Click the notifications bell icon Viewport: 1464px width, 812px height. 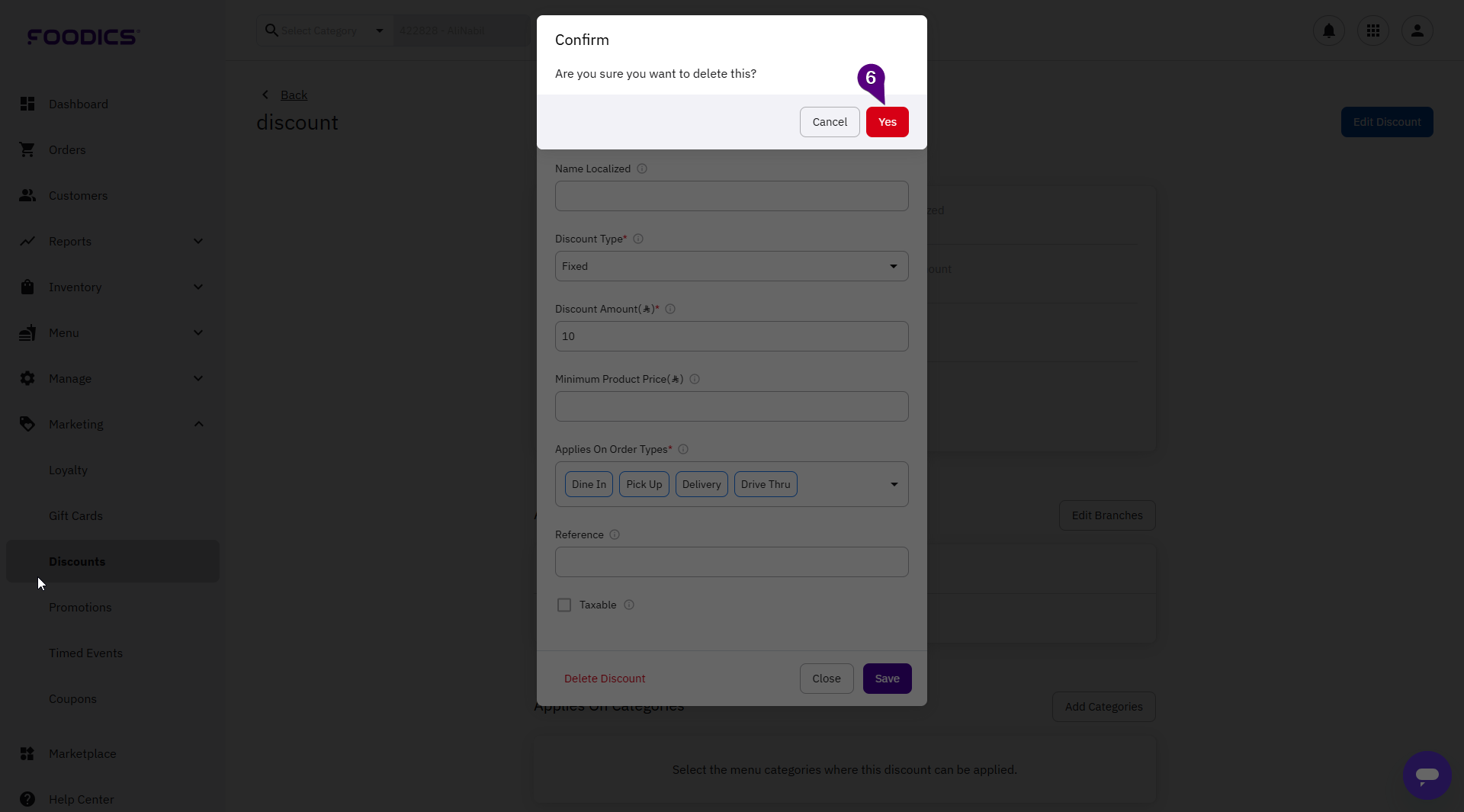click(x=1328, y=30)
